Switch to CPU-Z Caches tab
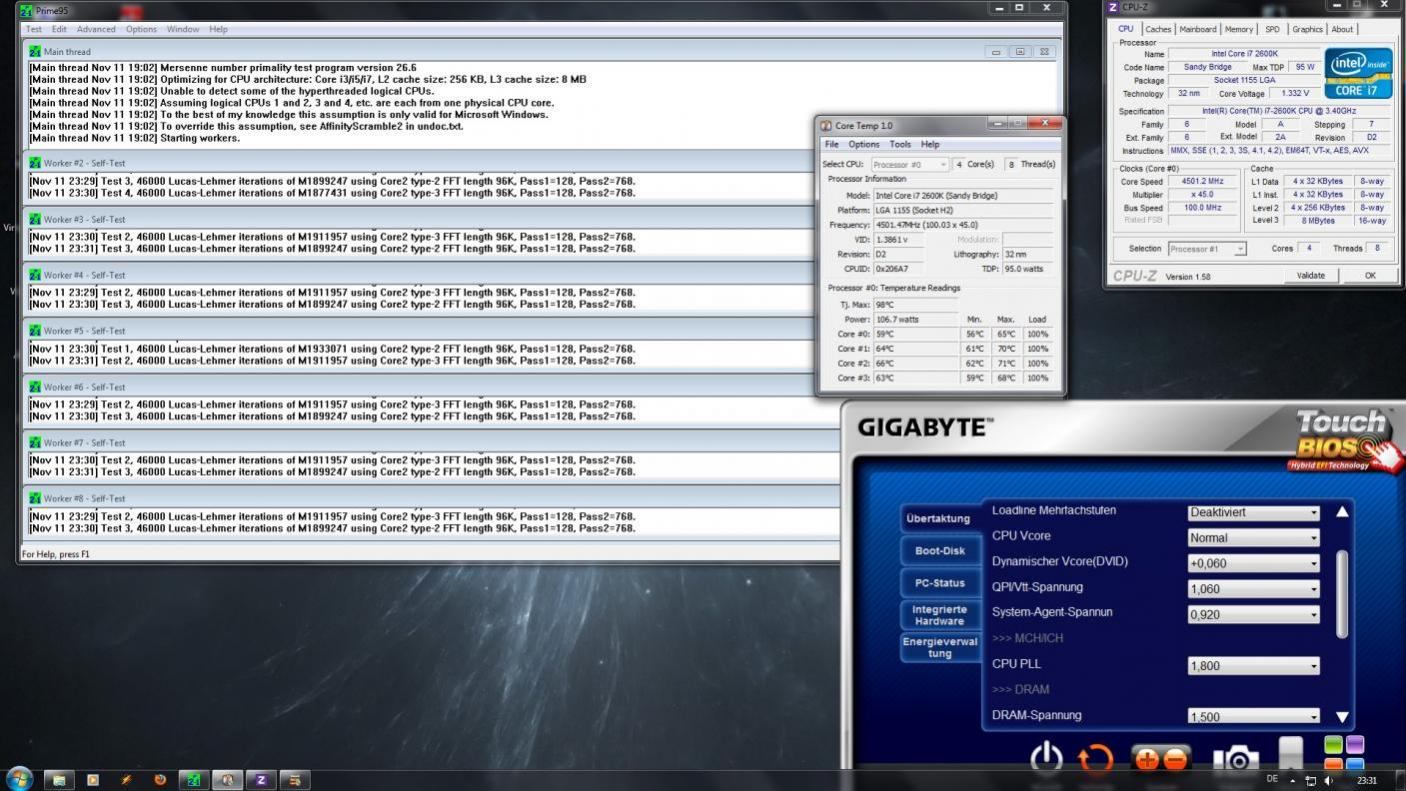1406x791 pixels. 1158,29
